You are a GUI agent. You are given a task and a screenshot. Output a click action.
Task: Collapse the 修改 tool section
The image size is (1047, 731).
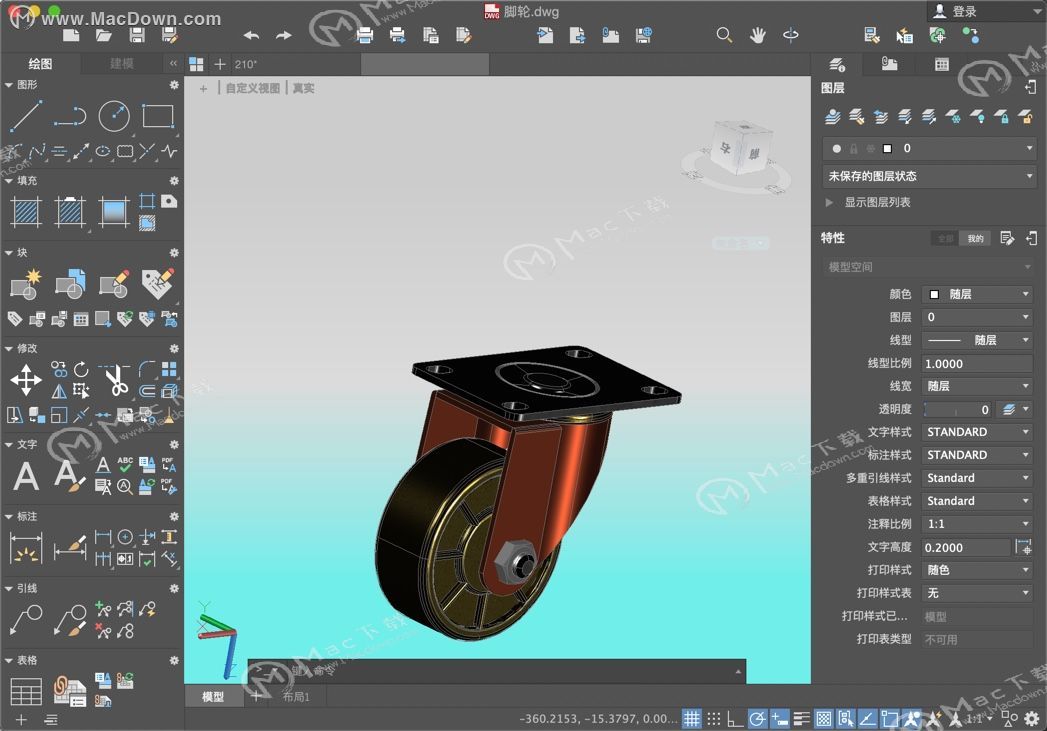(x=9, y=348)
